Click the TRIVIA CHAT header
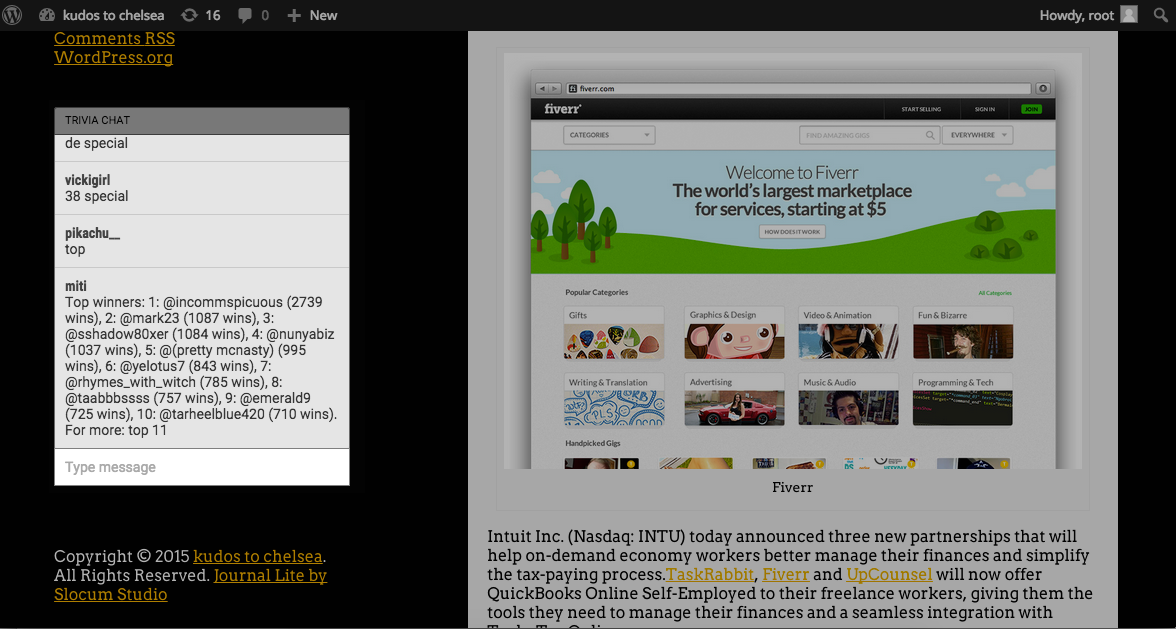Screen dimensions: 1176x629 coord(202,121)
